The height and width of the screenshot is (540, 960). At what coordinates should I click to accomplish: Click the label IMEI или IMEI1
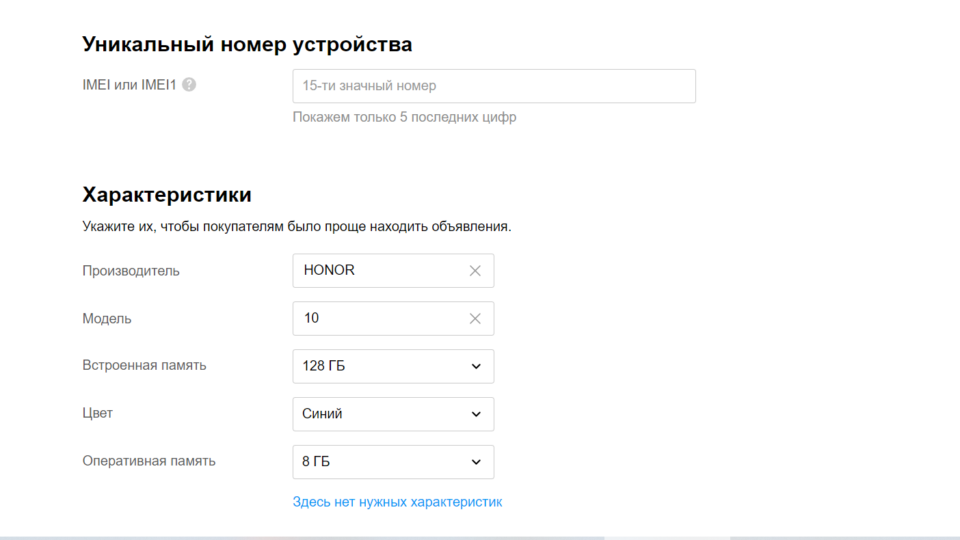(129, 85)
